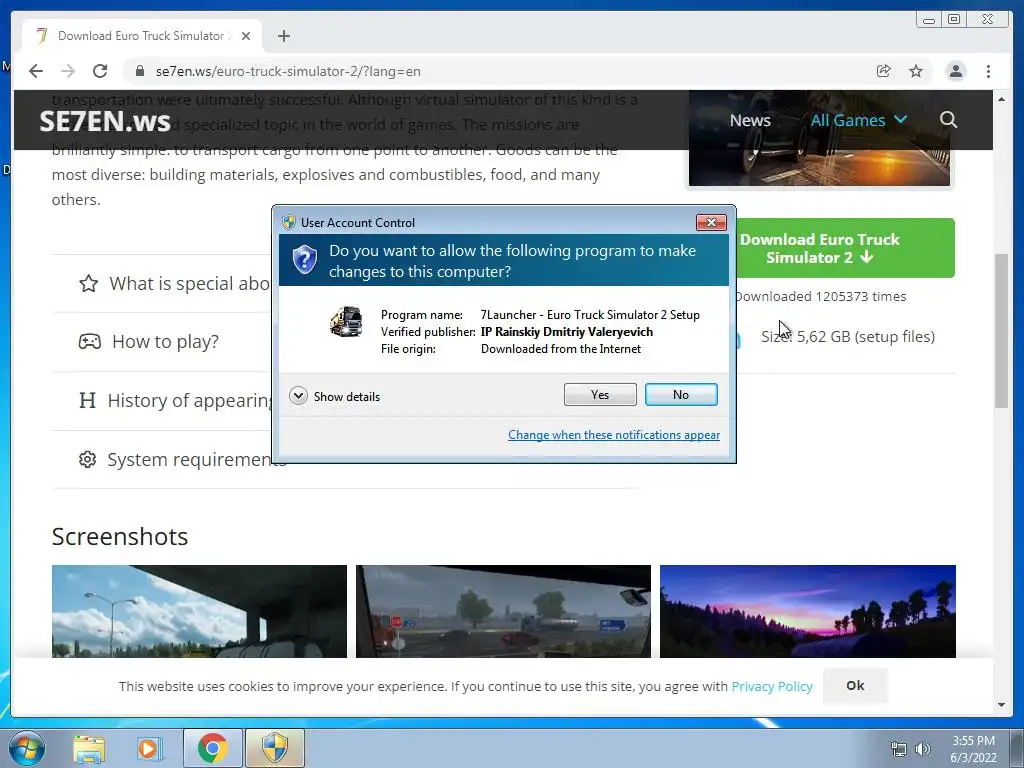Click the Screenshots heading
The width and height of the screenshot is (1024, 768).
(120, 537)
